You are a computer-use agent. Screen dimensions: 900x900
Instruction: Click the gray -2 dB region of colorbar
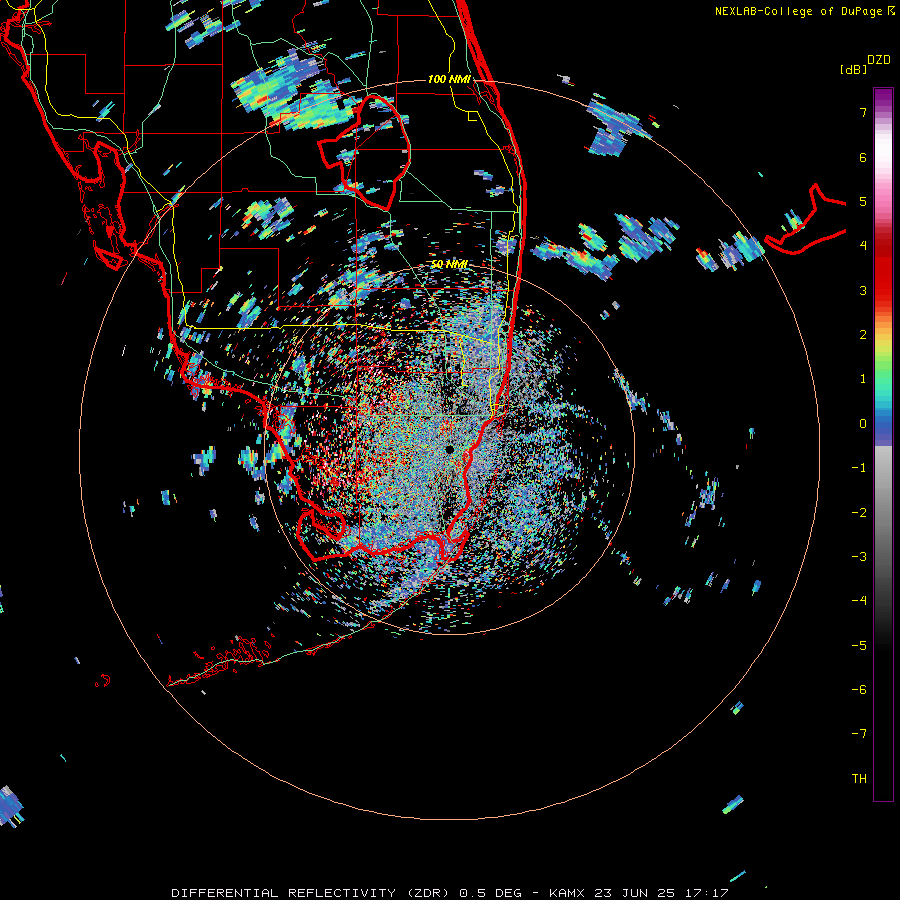click(x=883, y=513)
